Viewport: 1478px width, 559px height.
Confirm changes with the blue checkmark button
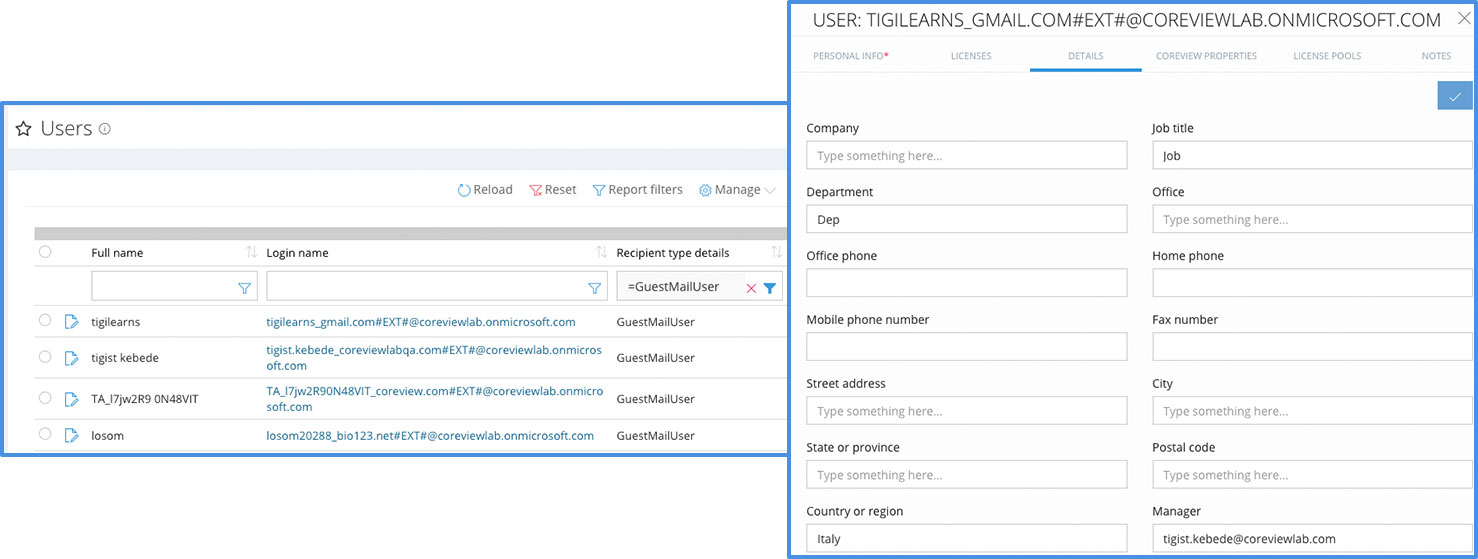tap(1455, 96)
